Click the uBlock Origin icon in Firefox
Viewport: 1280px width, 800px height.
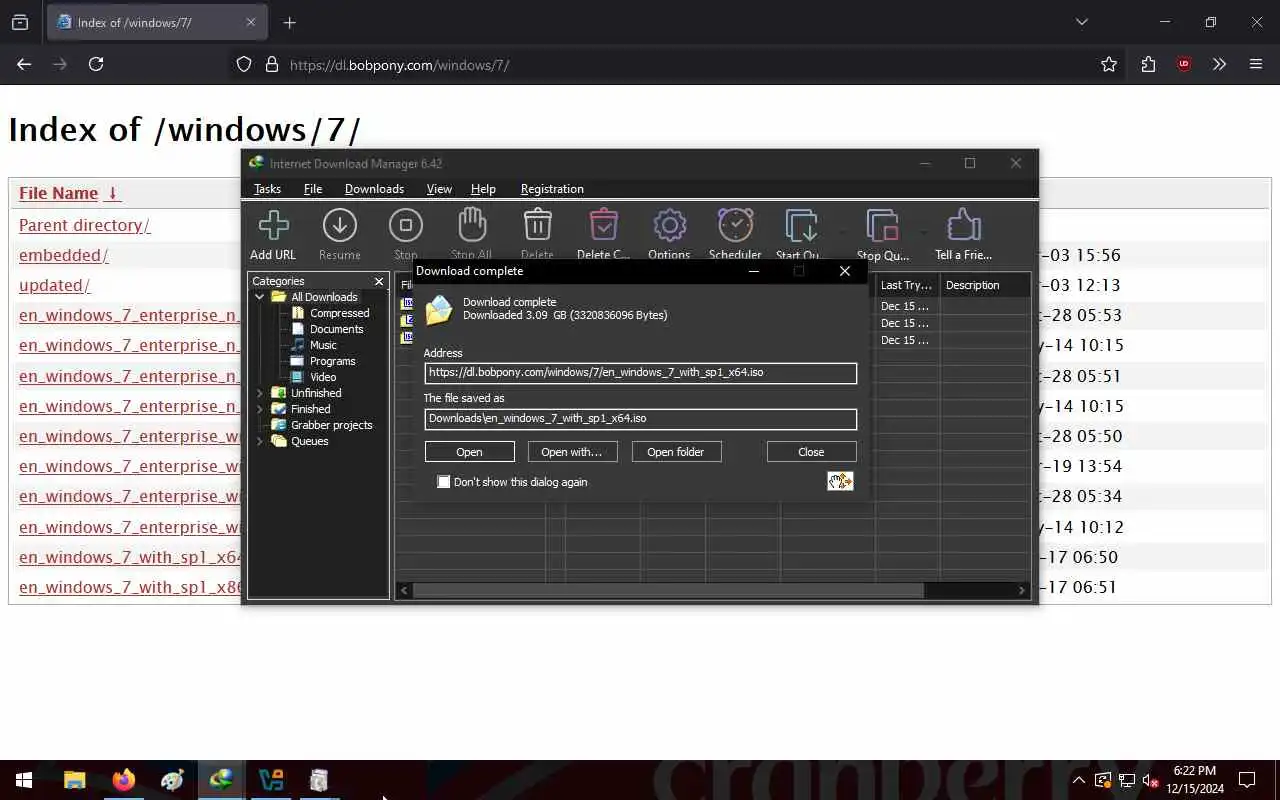1184,64
